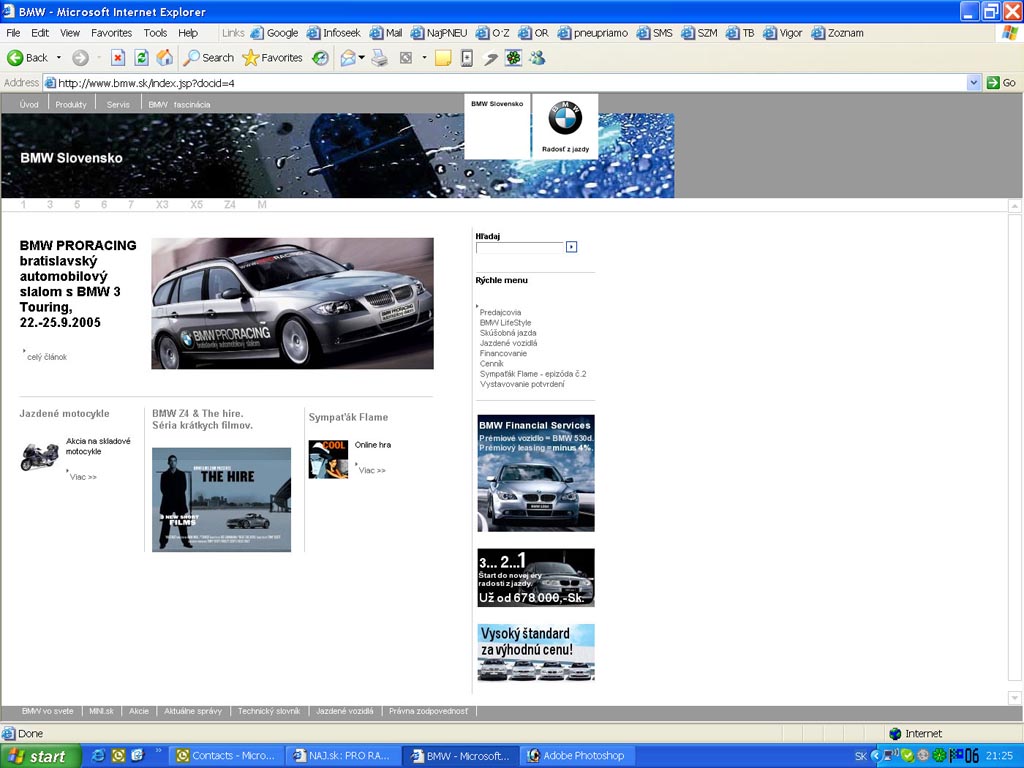Click the Úvod tab on BMW site
This screenshot has width=1024, height=768.
click(29, 104)
